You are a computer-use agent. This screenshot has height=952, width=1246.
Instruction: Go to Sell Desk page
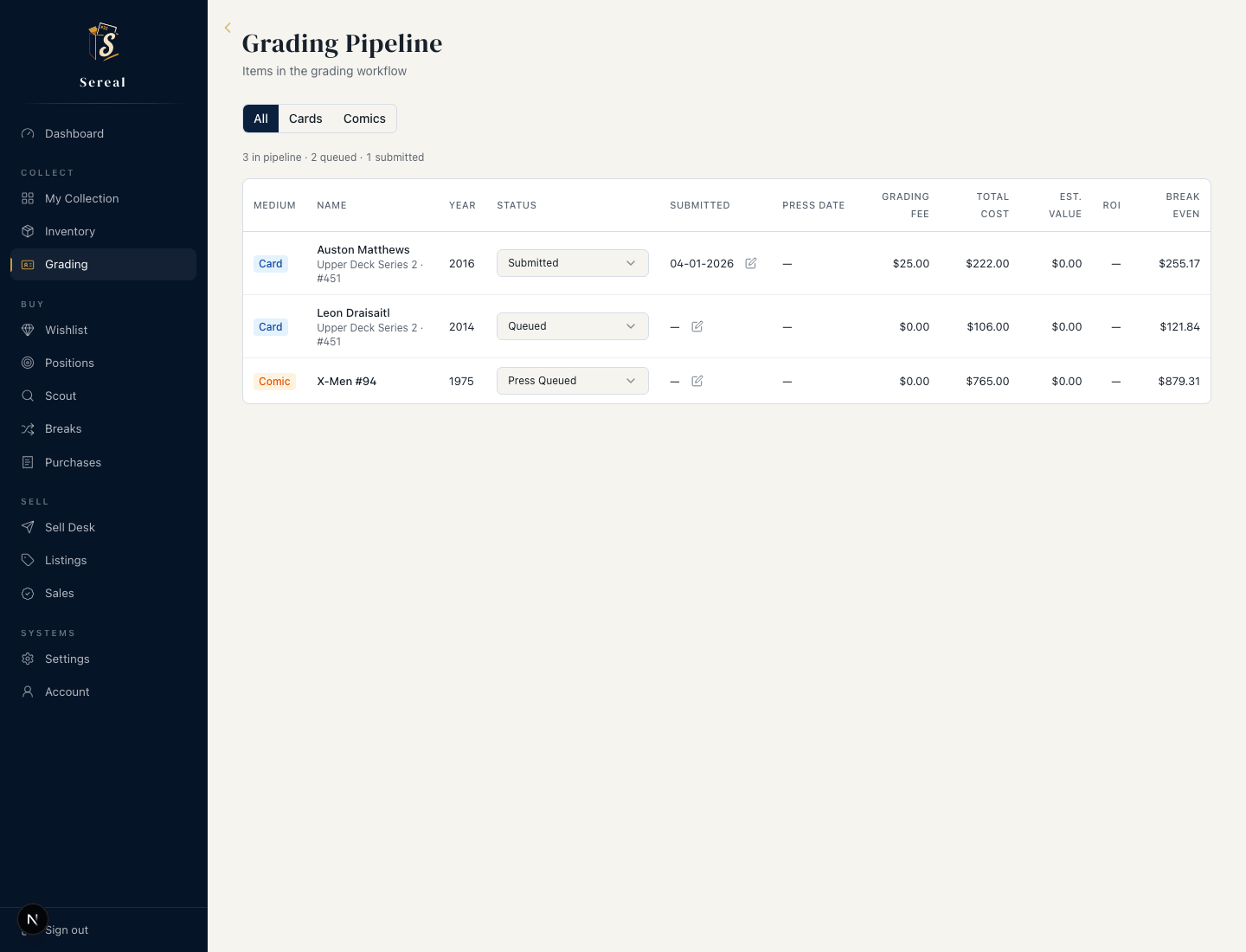[103, 527]
